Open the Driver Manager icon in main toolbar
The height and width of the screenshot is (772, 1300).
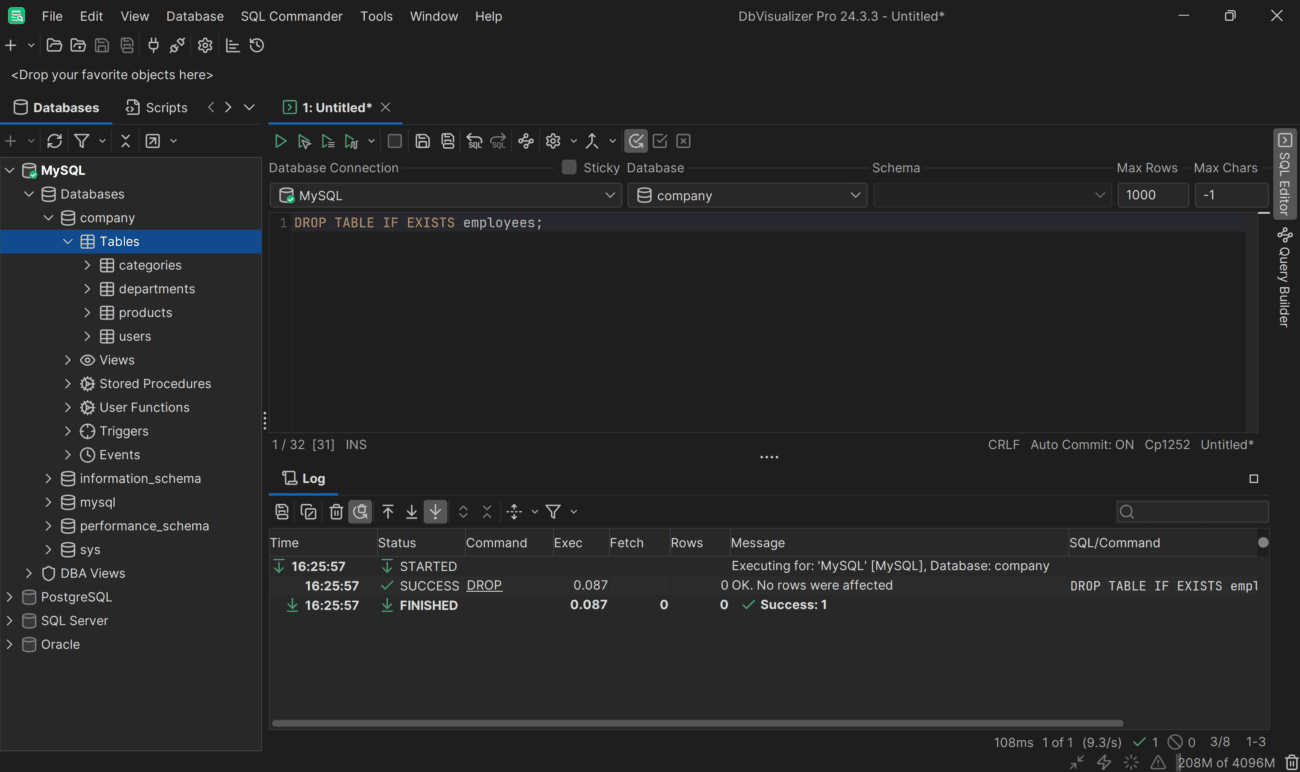pos(178,45)
